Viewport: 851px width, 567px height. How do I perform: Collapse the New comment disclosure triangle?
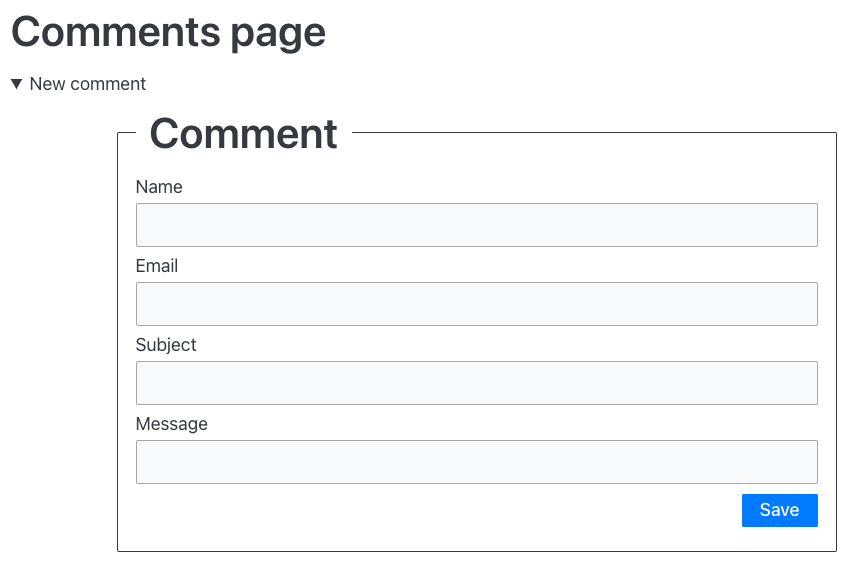[16, 84]
